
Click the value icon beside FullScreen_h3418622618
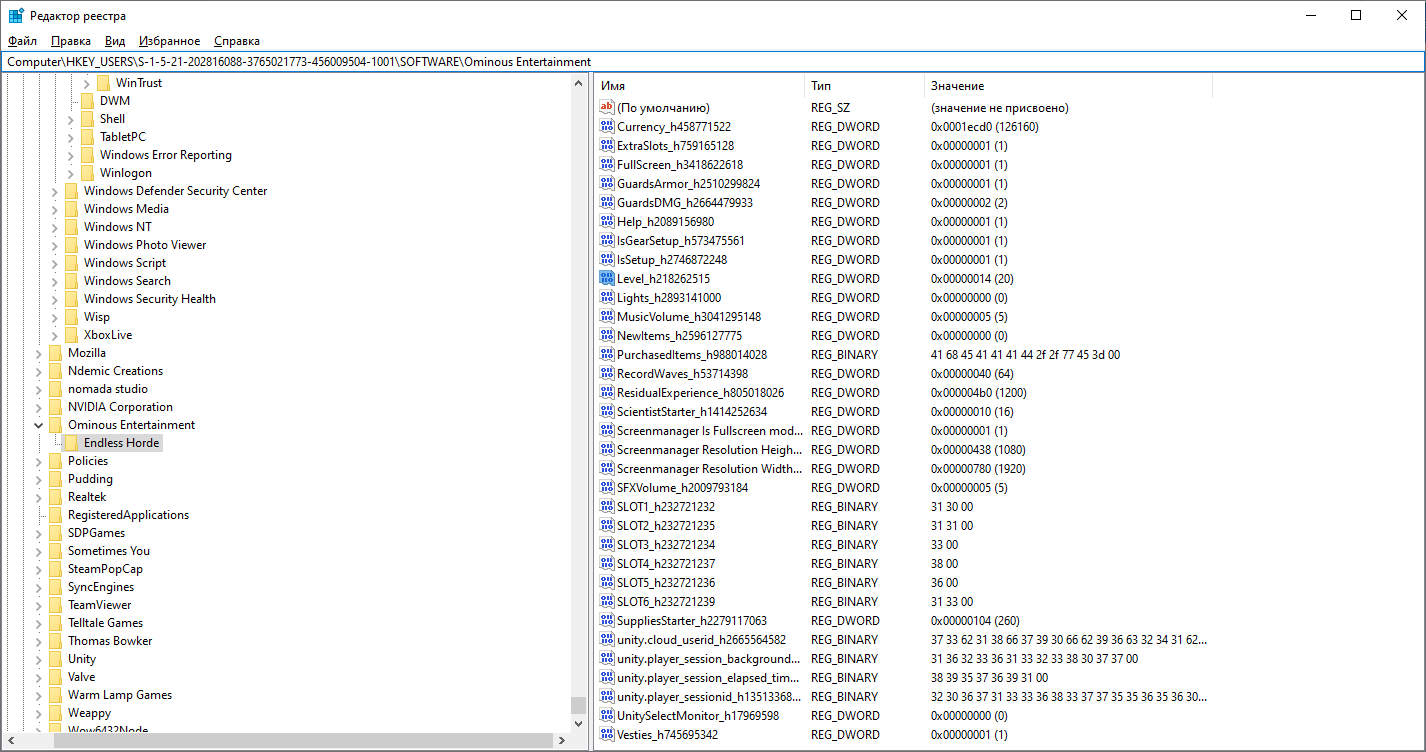(606, 165)
